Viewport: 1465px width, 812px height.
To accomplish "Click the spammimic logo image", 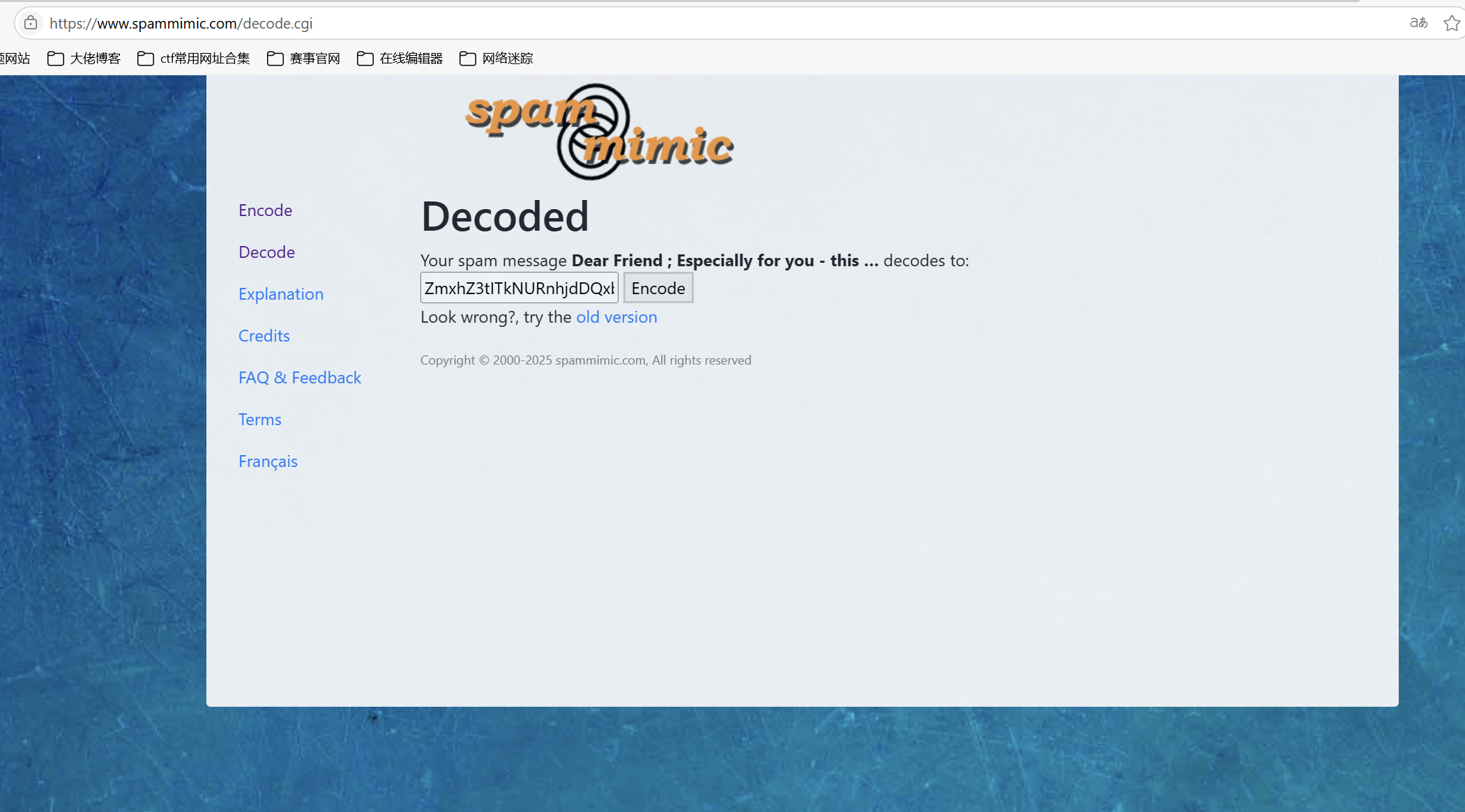I will 599,131.
